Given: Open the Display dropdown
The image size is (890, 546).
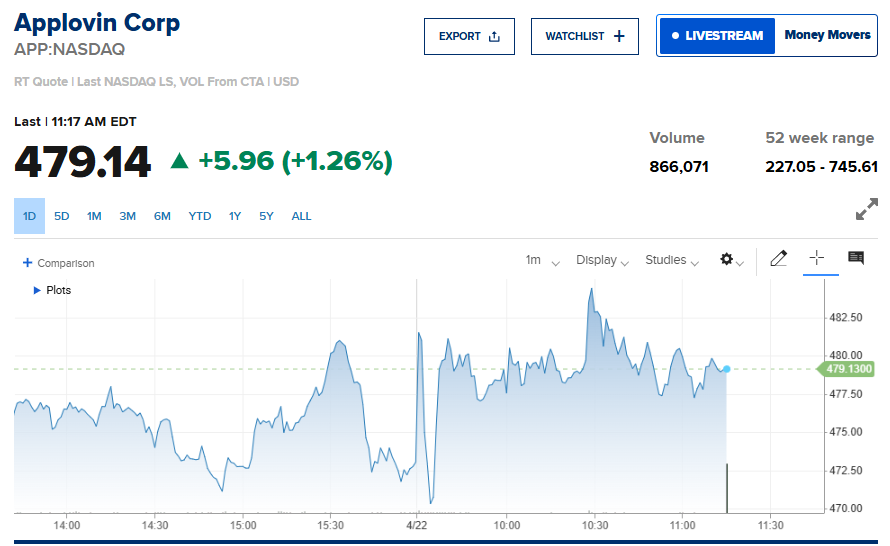Looking at the screenshot, I should 602,260.
